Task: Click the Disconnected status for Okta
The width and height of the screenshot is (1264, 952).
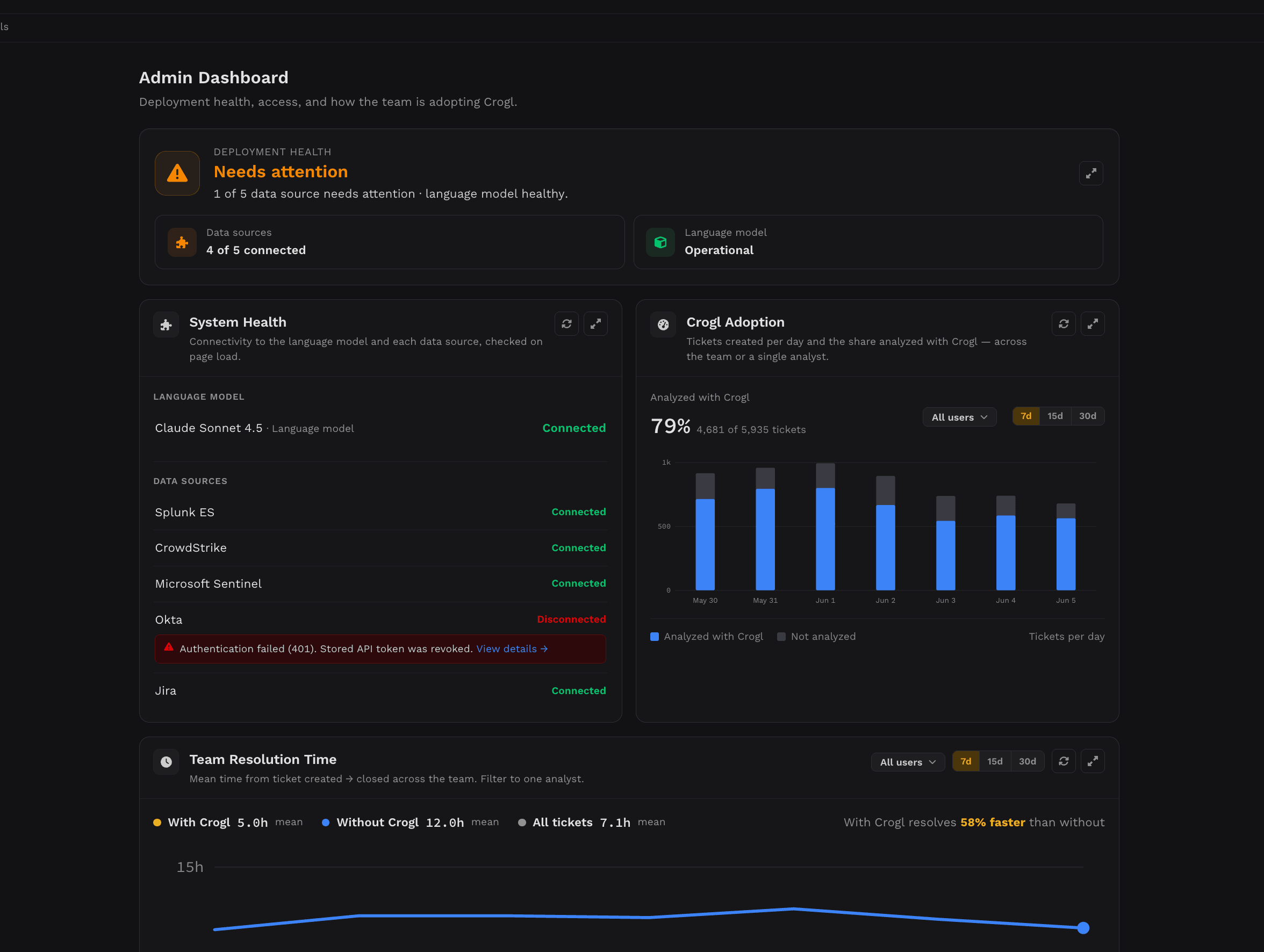Action: 571,619
